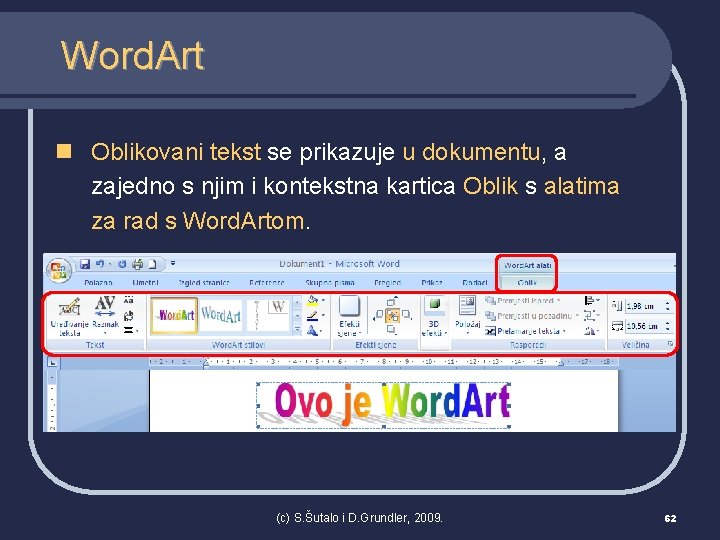The image size is (720, 540).
Task: Open Efekti sjene shadow effects
Action: tap(349, 316)
